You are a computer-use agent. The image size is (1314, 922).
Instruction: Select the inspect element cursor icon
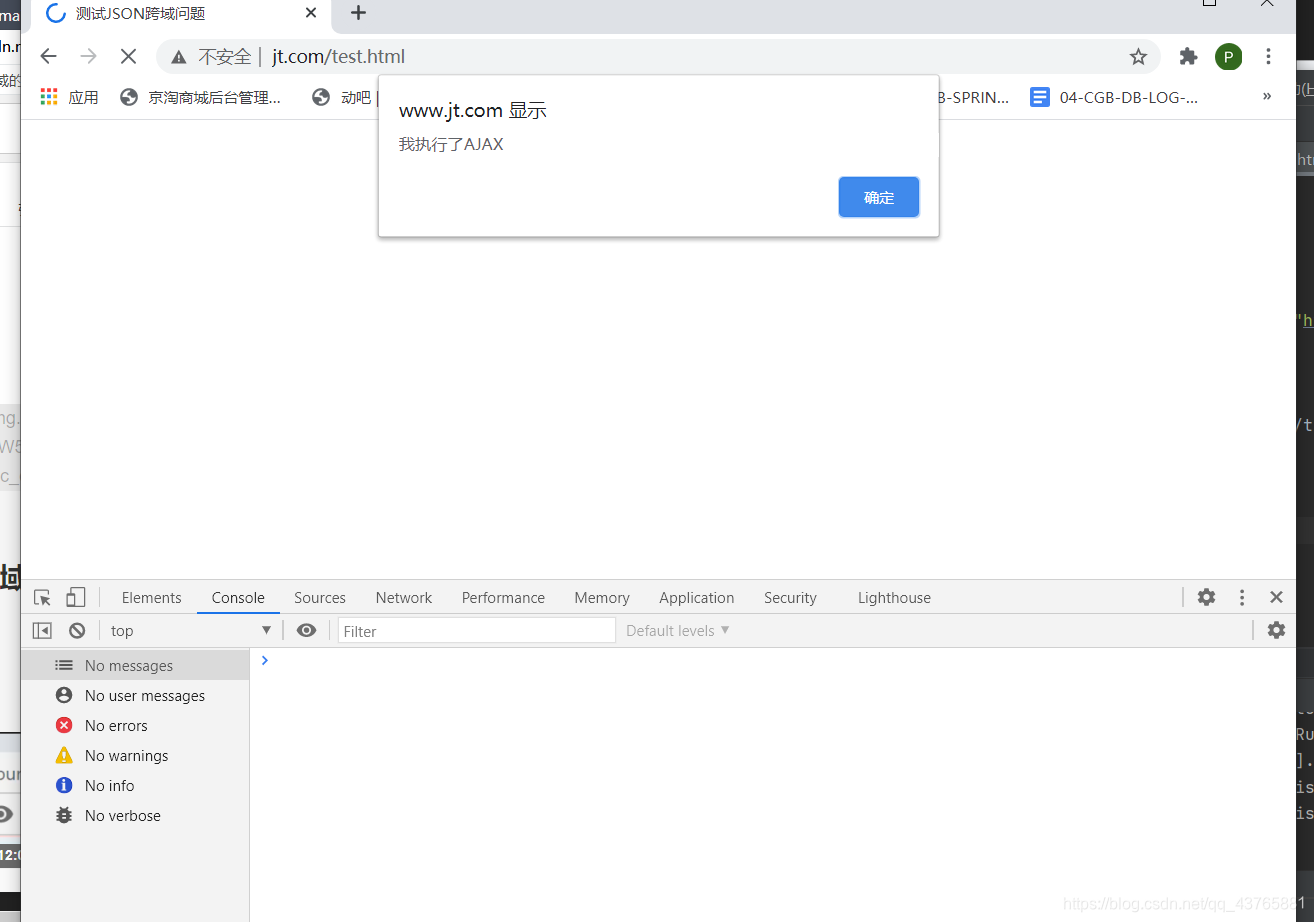tap(42, 598)
